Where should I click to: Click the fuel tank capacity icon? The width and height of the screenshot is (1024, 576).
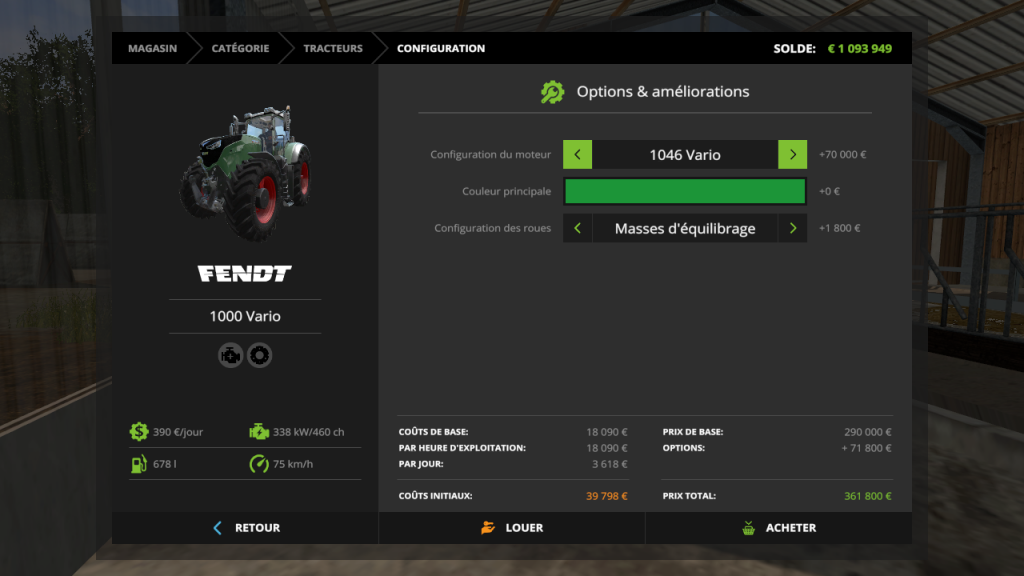(x=138, y=464)
